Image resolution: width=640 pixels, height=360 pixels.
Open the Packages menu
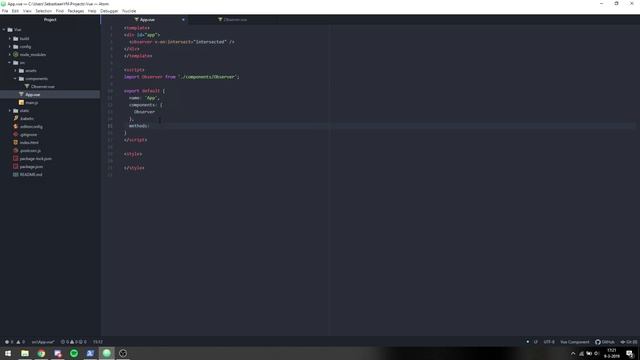tap(76, 11)
